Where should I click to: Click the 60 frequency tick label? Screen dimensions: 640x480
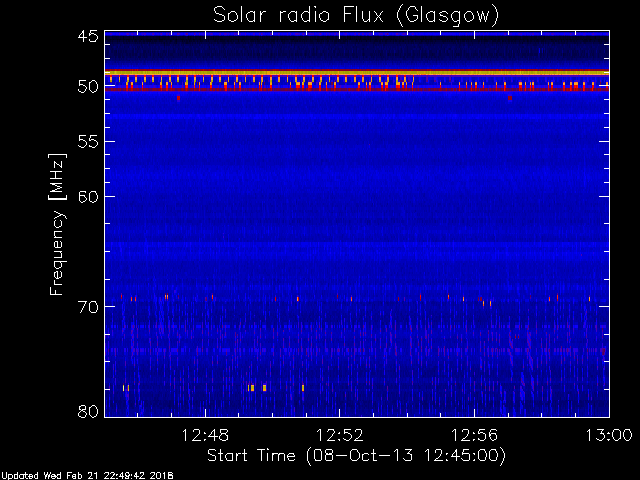click(x=88, y=197)
